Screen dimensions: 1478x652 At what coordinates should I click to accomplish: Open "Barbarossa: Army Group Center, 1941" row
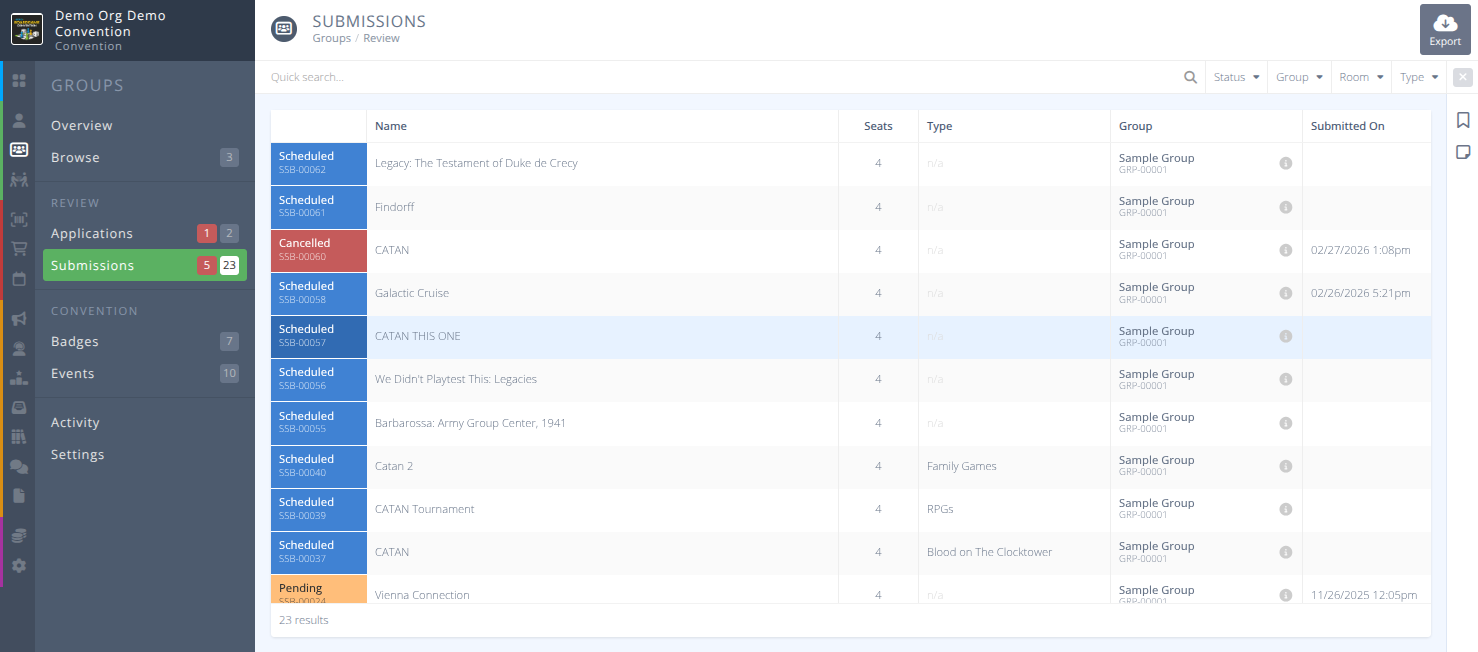[470, 423]
